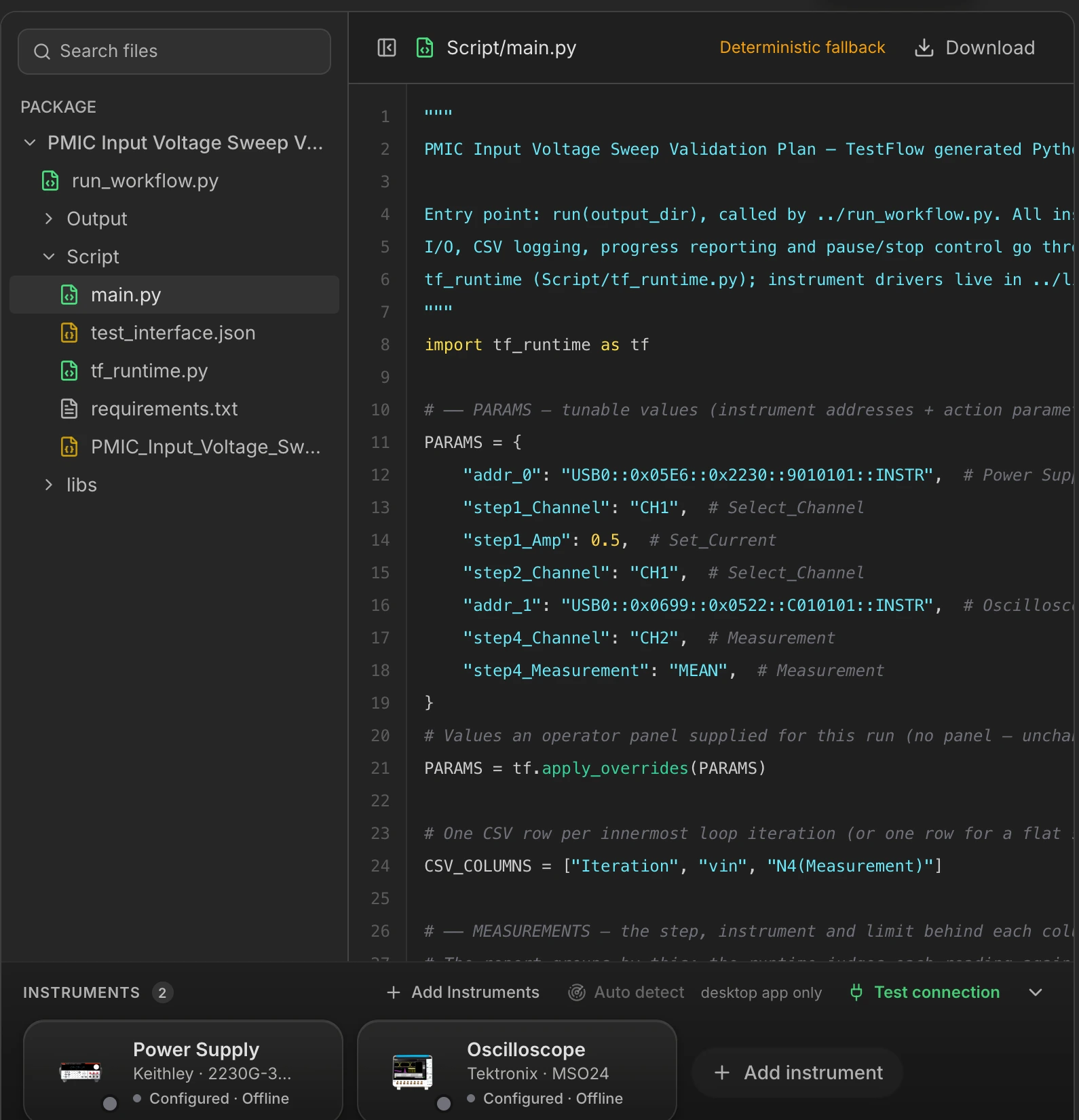Screen dimensions: 1079x1120
Task: Click Auto detect
Action: (626, 992)
